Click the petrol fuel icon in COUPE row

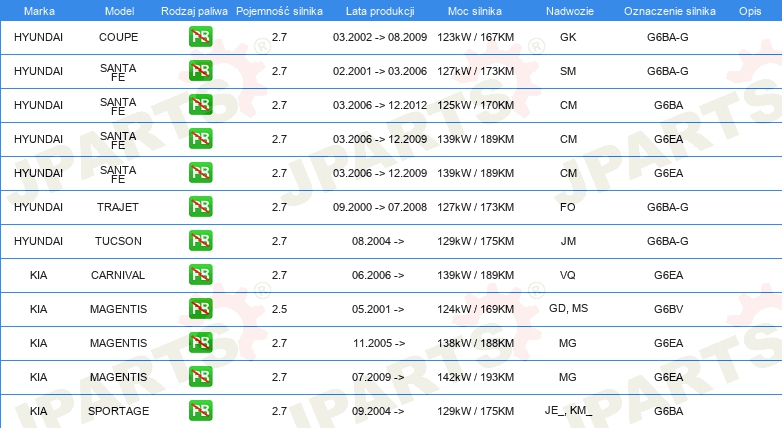click(x=200, y=37)
